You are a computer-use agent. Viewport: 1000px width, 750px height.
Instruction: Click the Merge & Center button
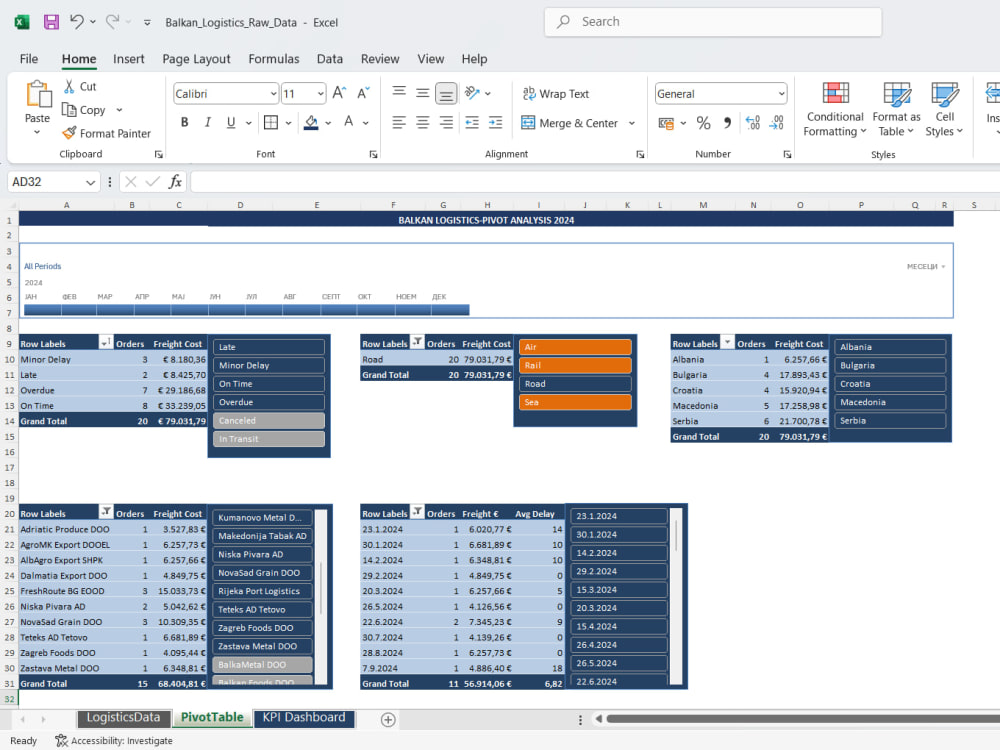click(570, 123)
